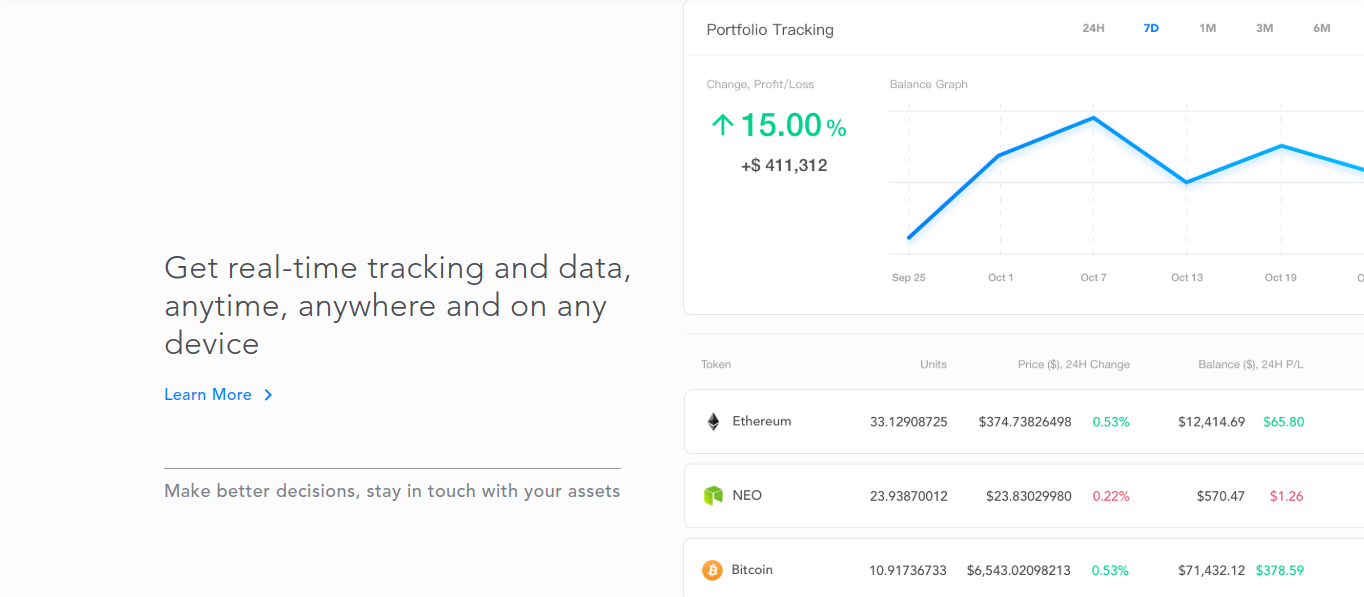
Task: Click the Oct 13 date label on graph
Action: (1187, 277)
